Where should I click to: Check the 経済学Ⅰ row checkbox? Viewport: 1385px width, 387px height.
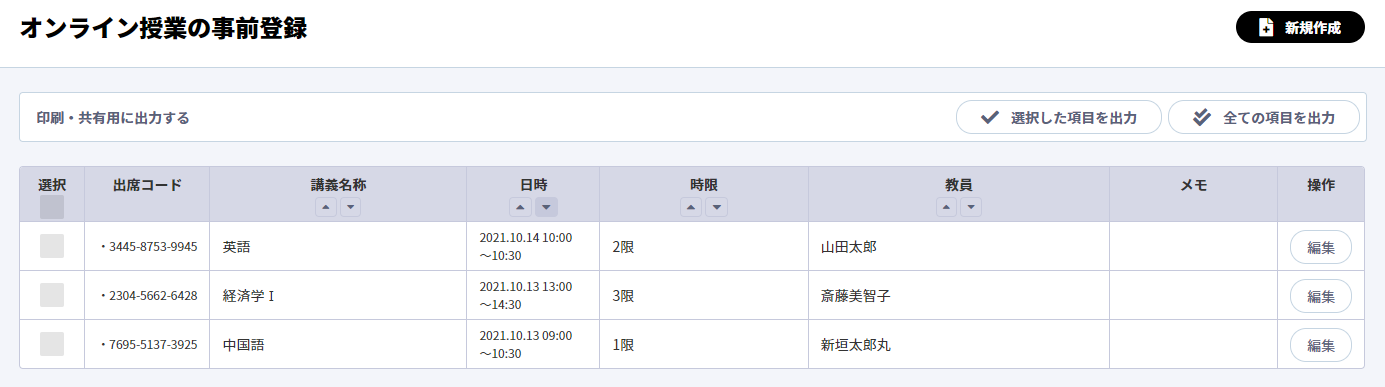pyautogui.click(x=52, y=295)
